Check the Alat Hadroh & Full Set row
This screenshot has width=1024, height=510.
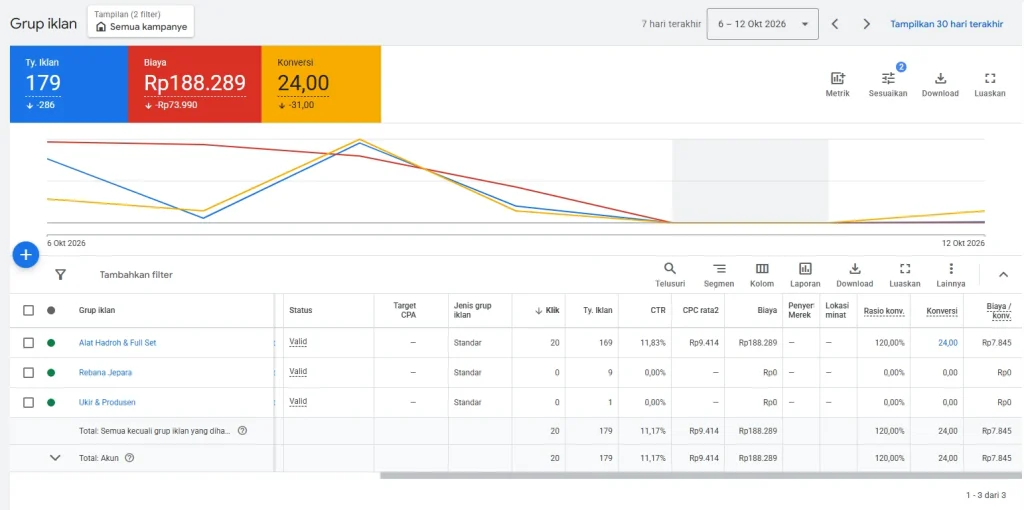pyautogui.click(x=29, y=342)
